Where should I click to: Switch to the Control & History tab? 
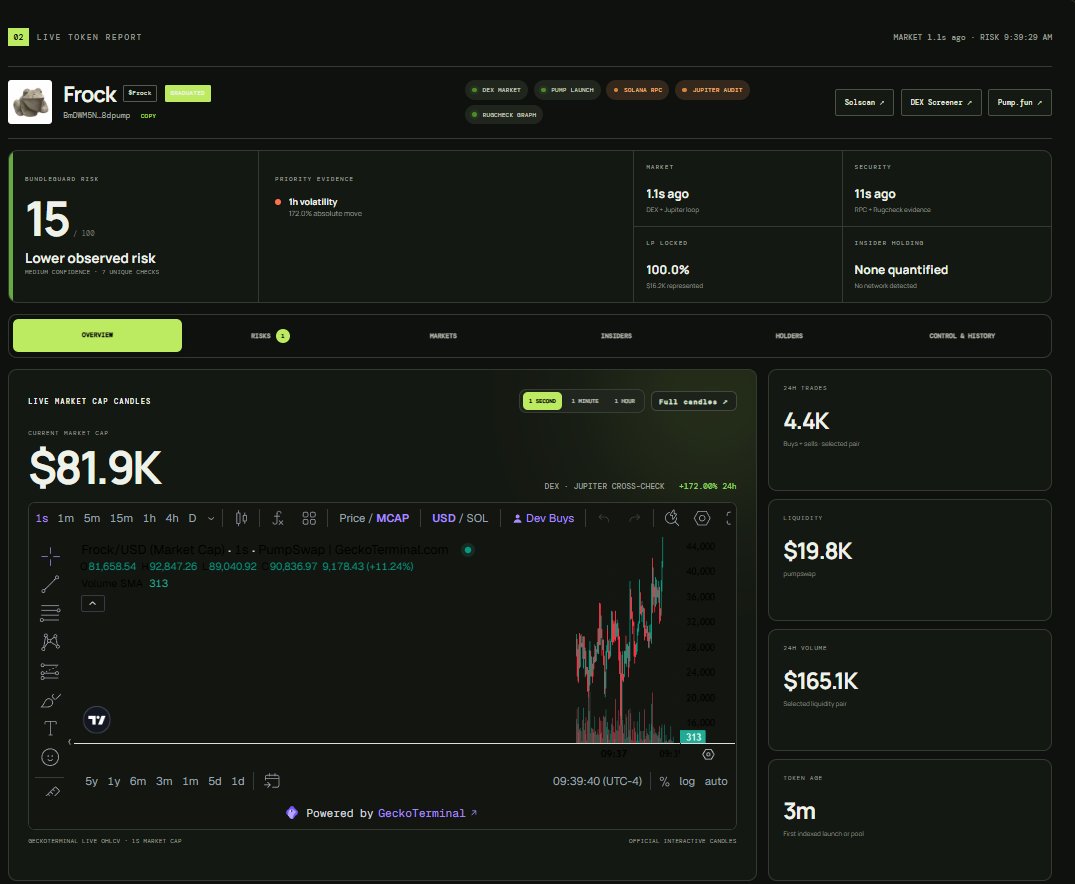click(962, 336)
